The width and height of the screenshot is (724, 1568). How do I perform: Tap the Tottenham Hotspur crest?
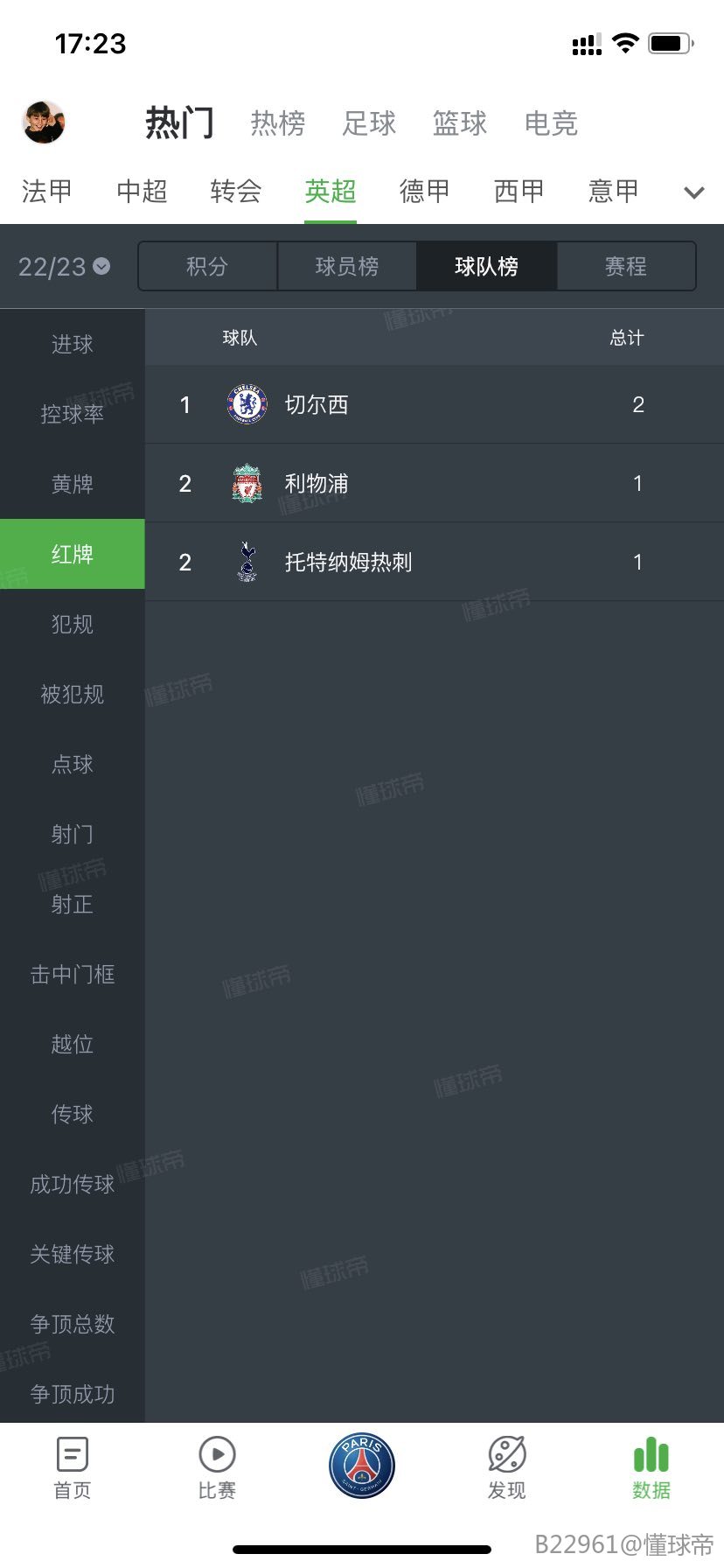(x=247, y=562)
